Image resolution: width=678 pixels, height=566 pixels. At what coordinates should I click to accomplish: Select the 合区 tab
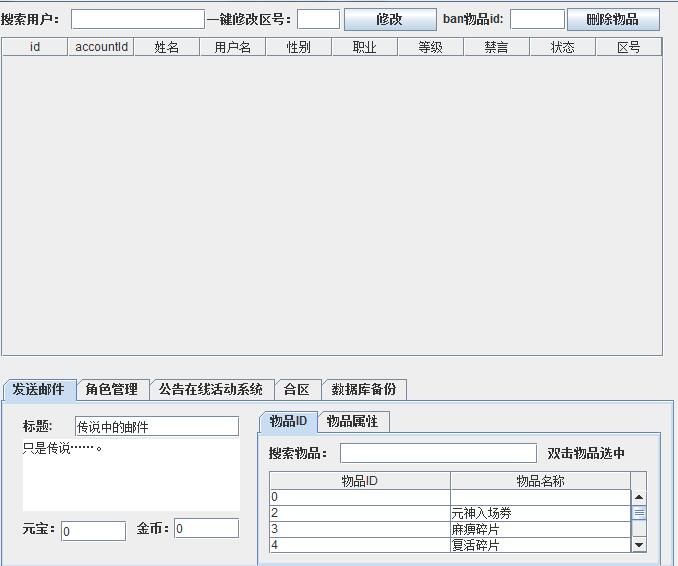[297, 389]
